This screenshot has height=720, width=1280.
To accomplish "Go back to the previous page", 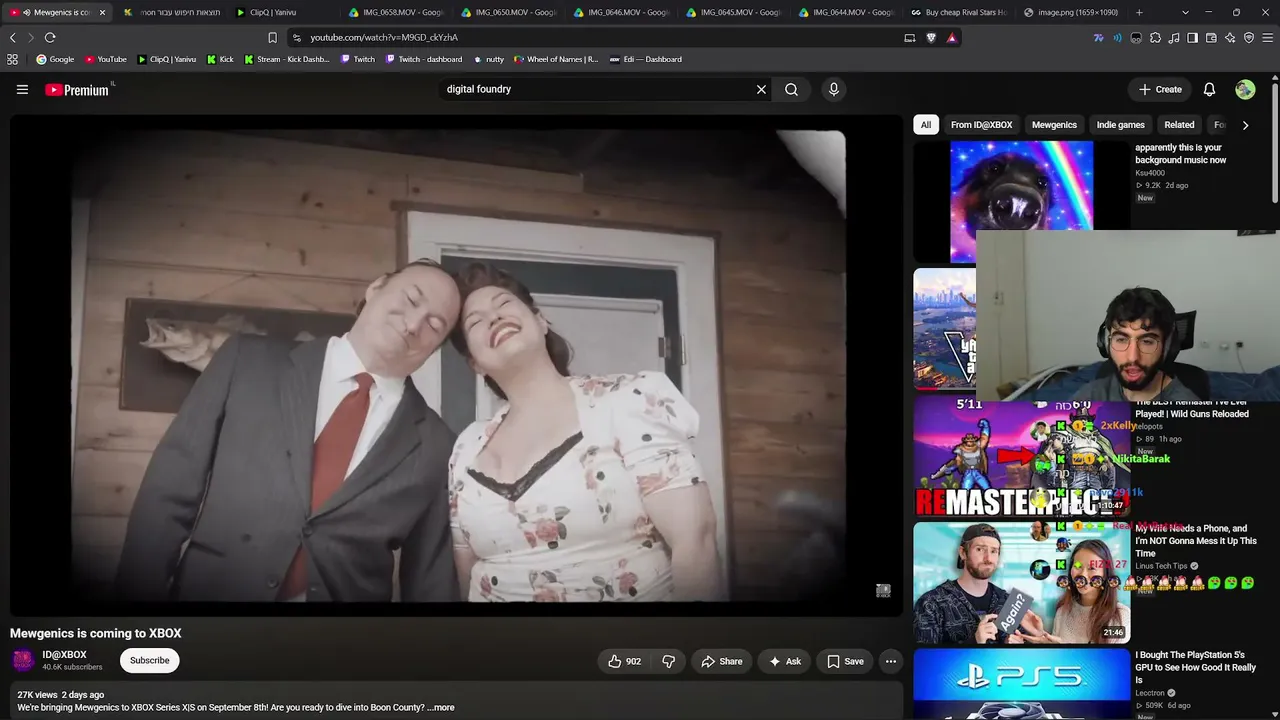I will point(13,37).
